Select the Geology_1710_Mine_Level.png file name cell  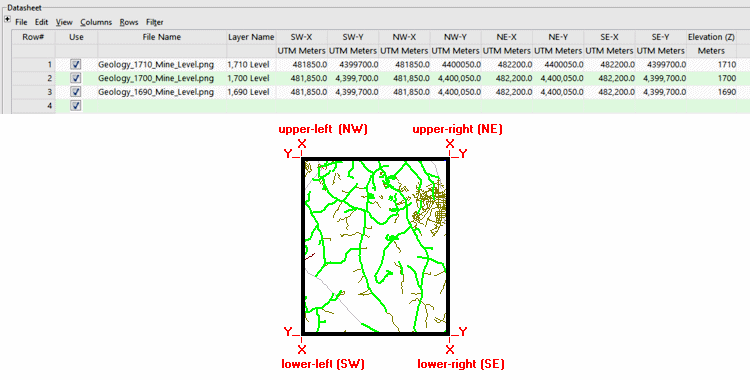[162, 64]
